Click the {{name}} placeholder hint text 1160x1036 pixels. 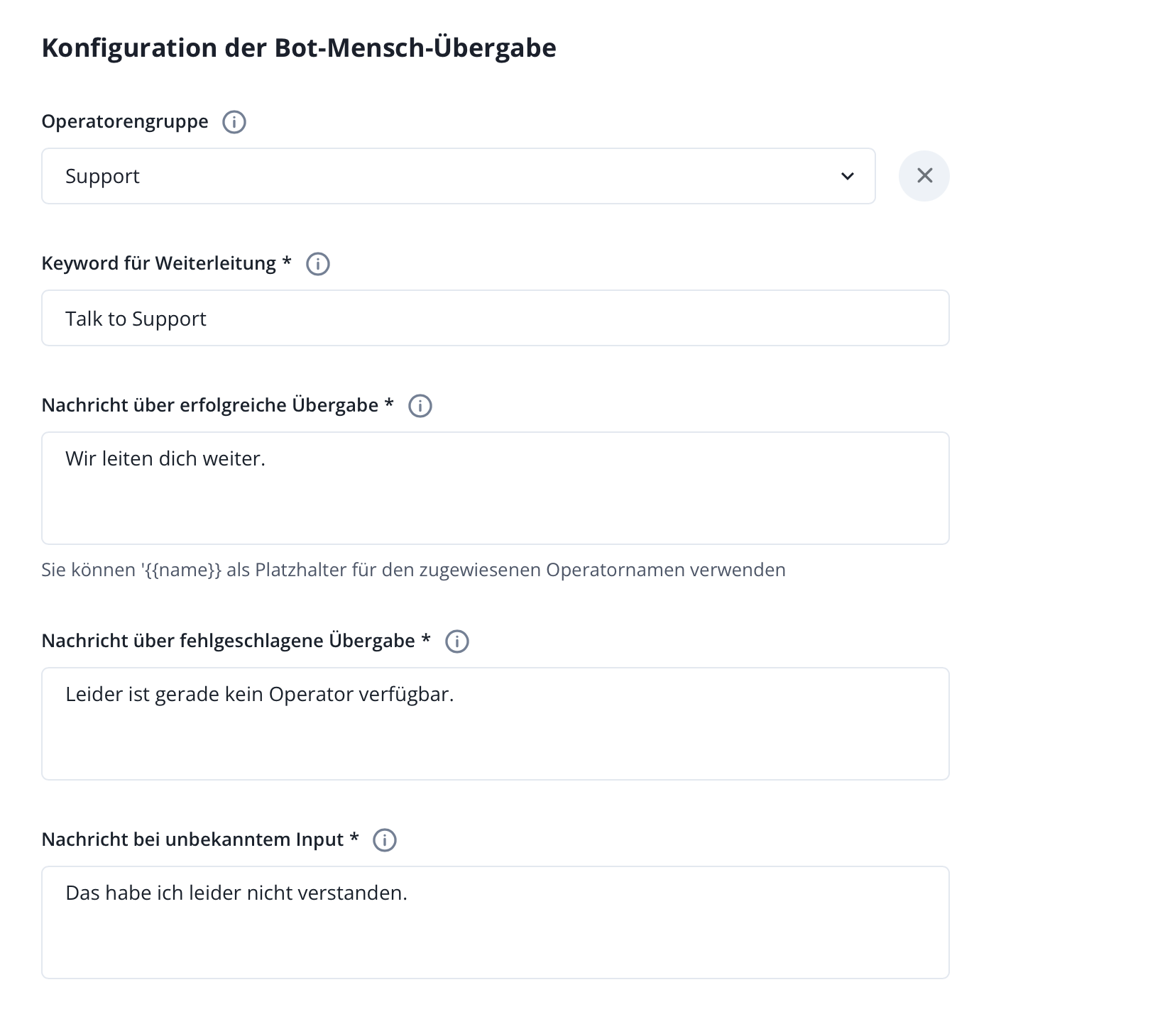(x=413, y=571)
